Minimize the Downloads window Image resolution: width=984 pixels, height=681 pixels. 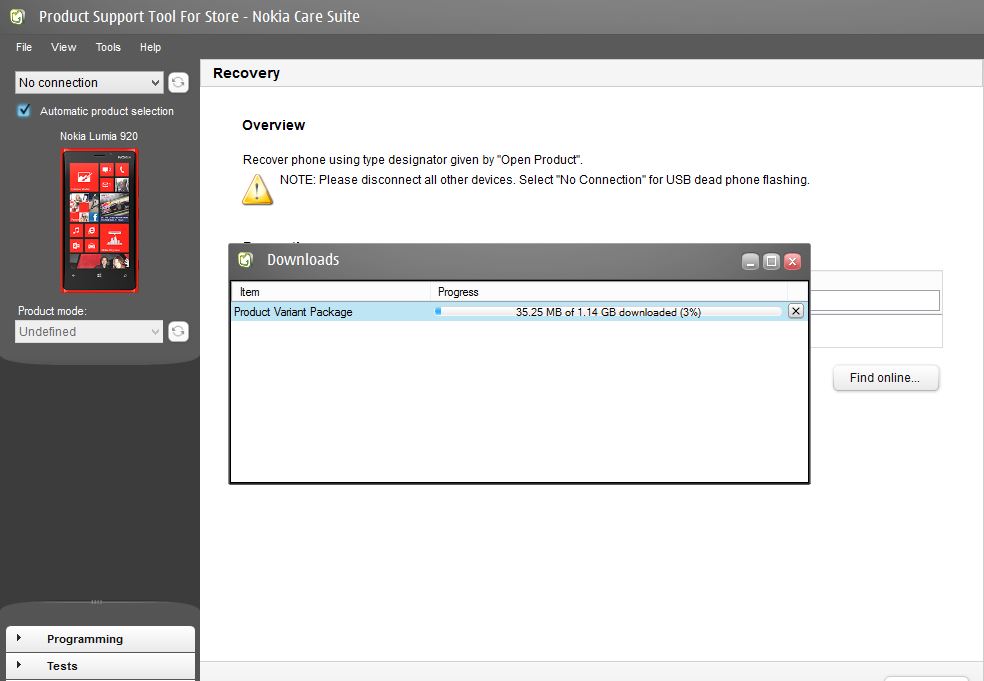point(750,262)
